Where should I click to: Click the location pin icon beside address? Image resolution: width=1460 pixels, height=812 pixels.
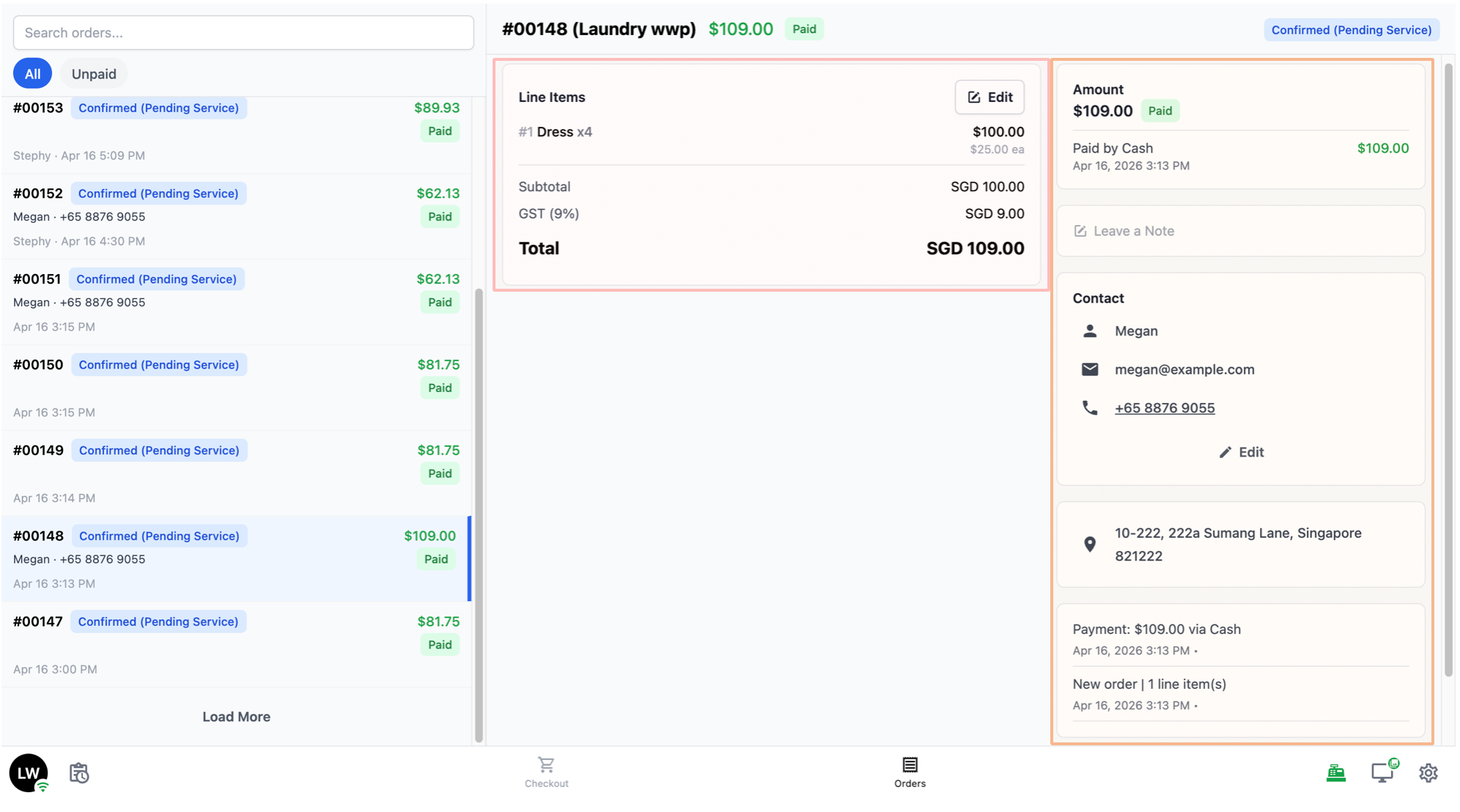[x=1090, y=544]
